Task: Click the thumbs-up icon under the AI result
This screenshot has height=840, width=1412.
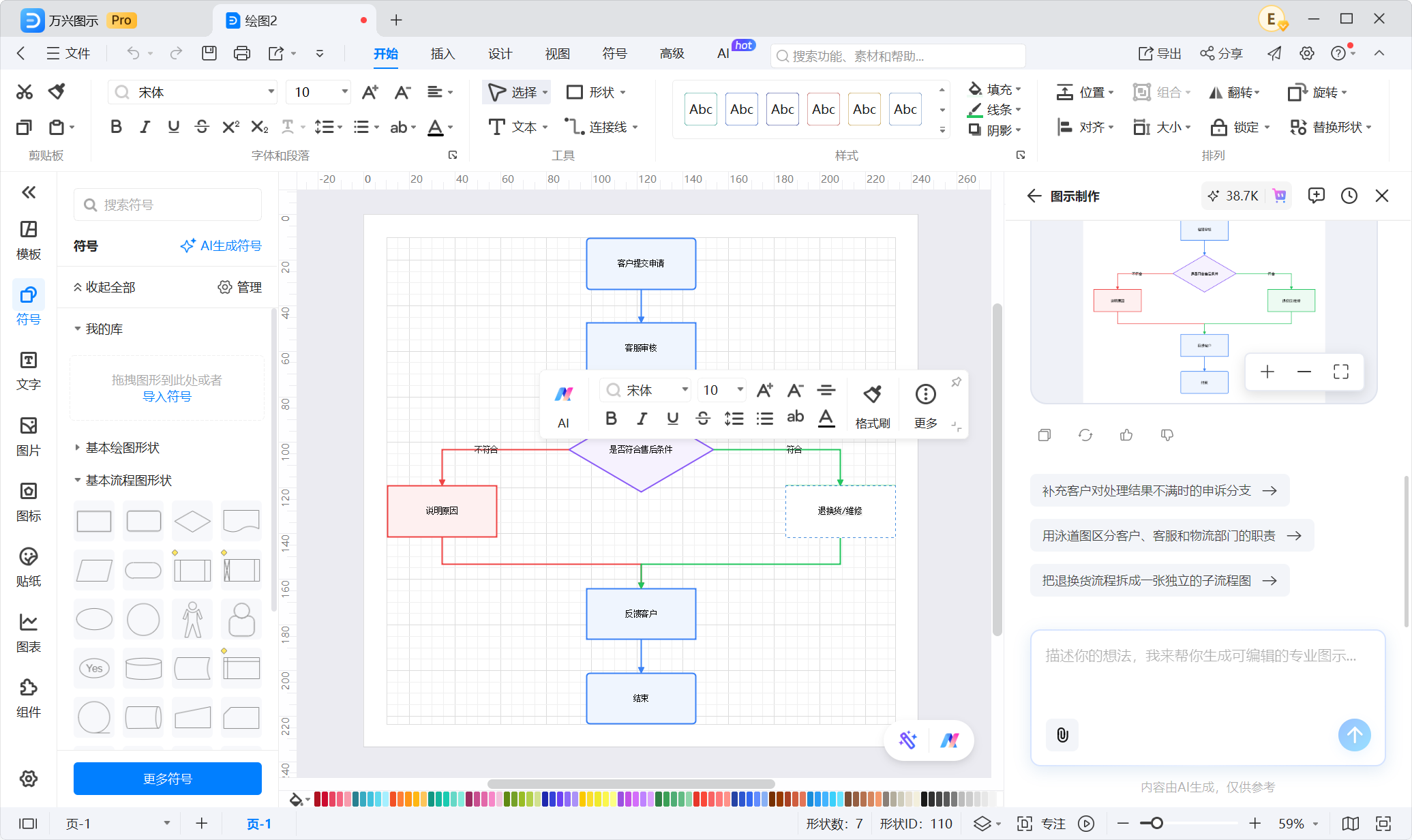Action: [x=1126, y=435]
